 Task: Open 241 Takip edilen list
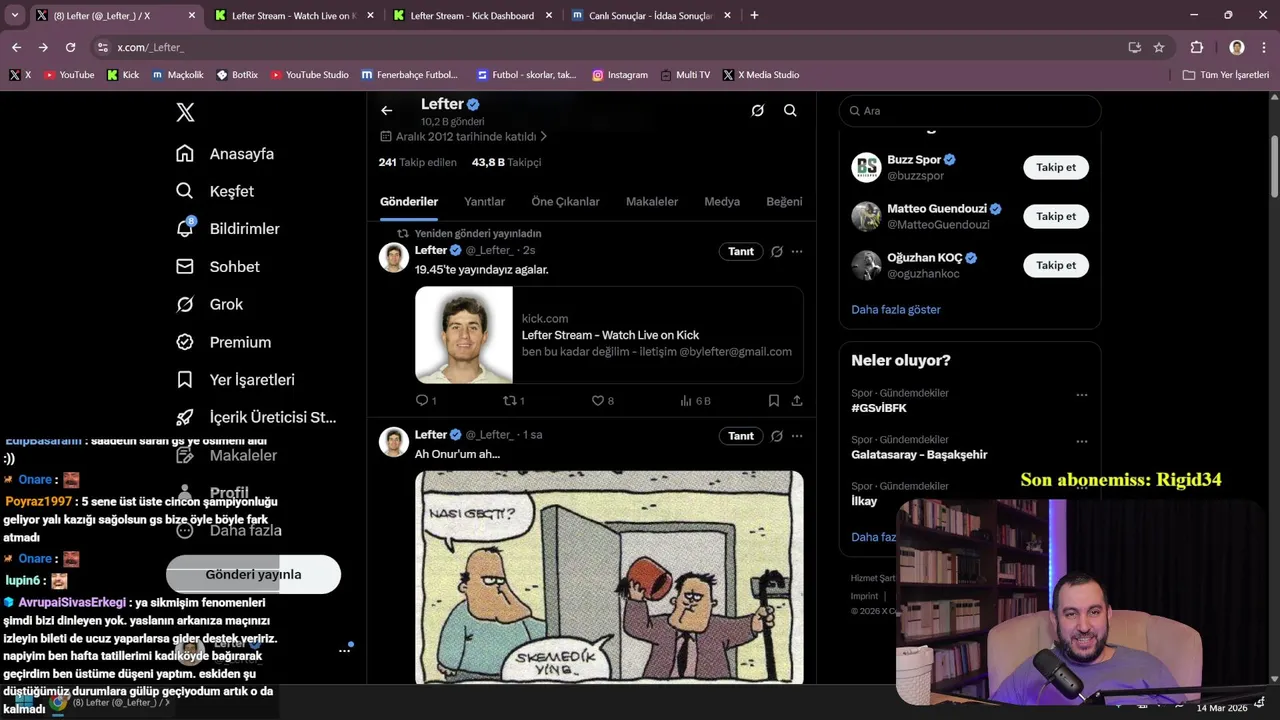tap(417, 163)
